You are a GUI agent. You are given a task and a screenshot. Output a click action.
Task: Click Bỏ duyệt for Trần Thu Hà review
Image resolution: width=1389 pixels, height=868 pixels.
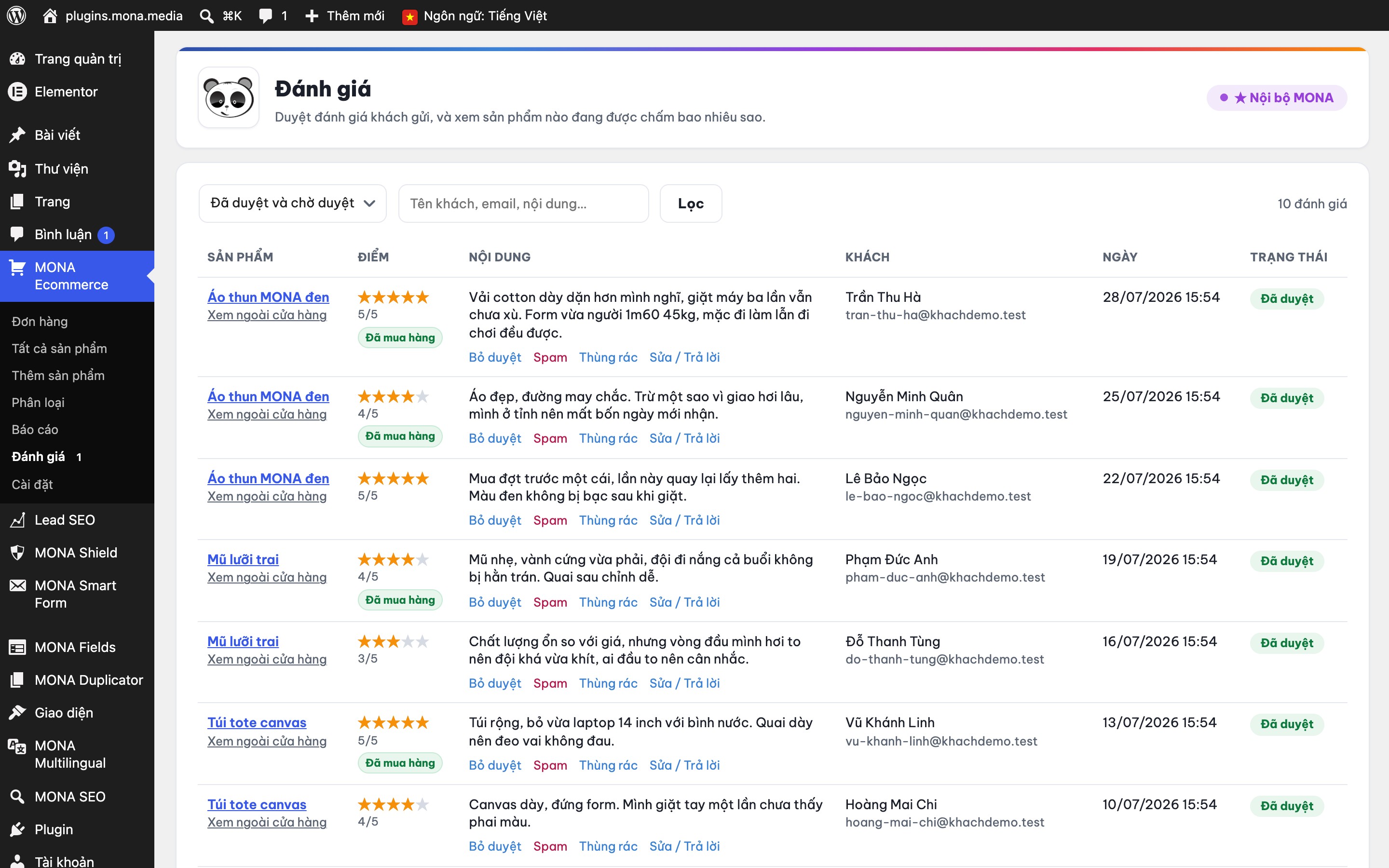(495, 357)
